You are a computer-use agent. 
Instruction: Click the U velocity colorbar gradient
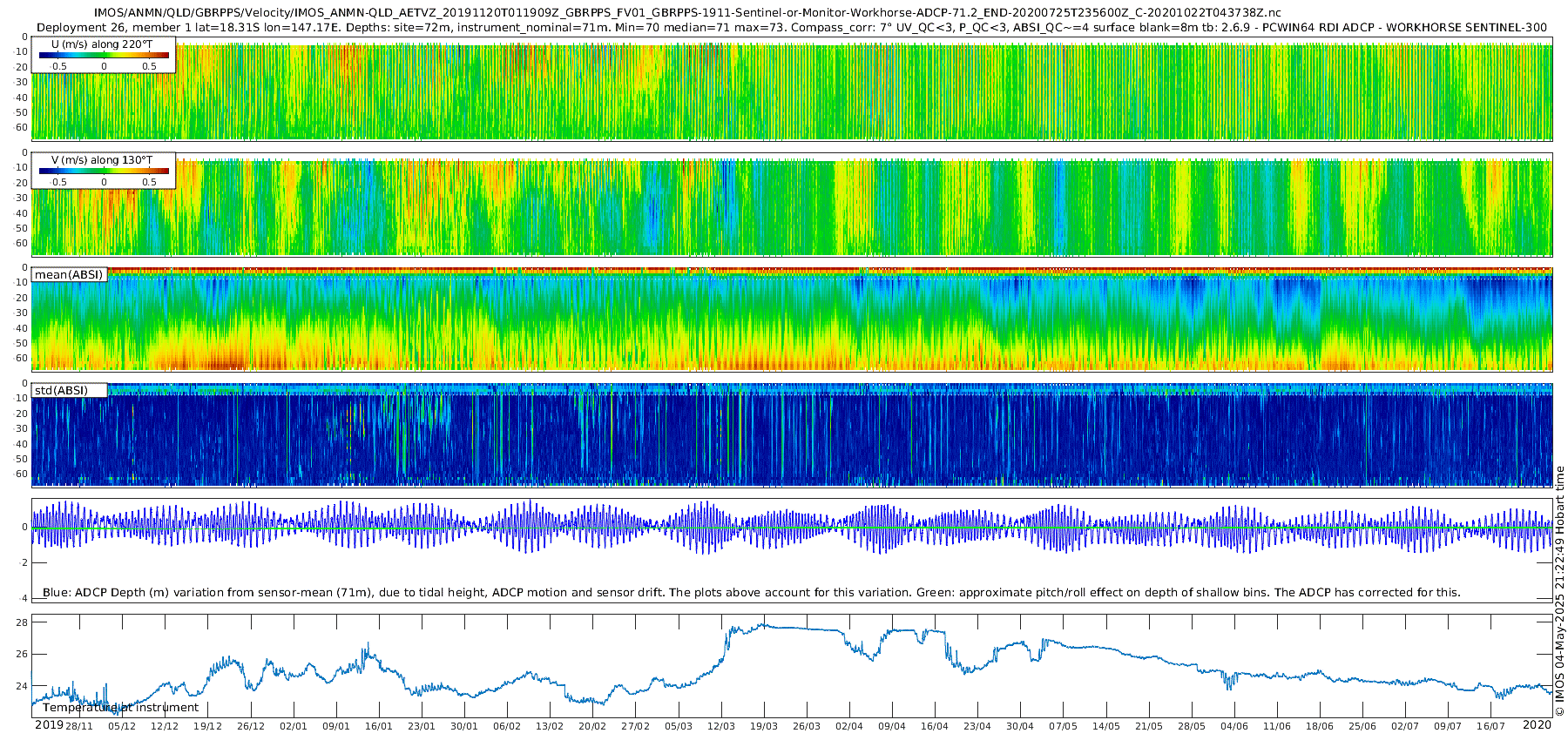pyautogui.click(x=104, y=55)
